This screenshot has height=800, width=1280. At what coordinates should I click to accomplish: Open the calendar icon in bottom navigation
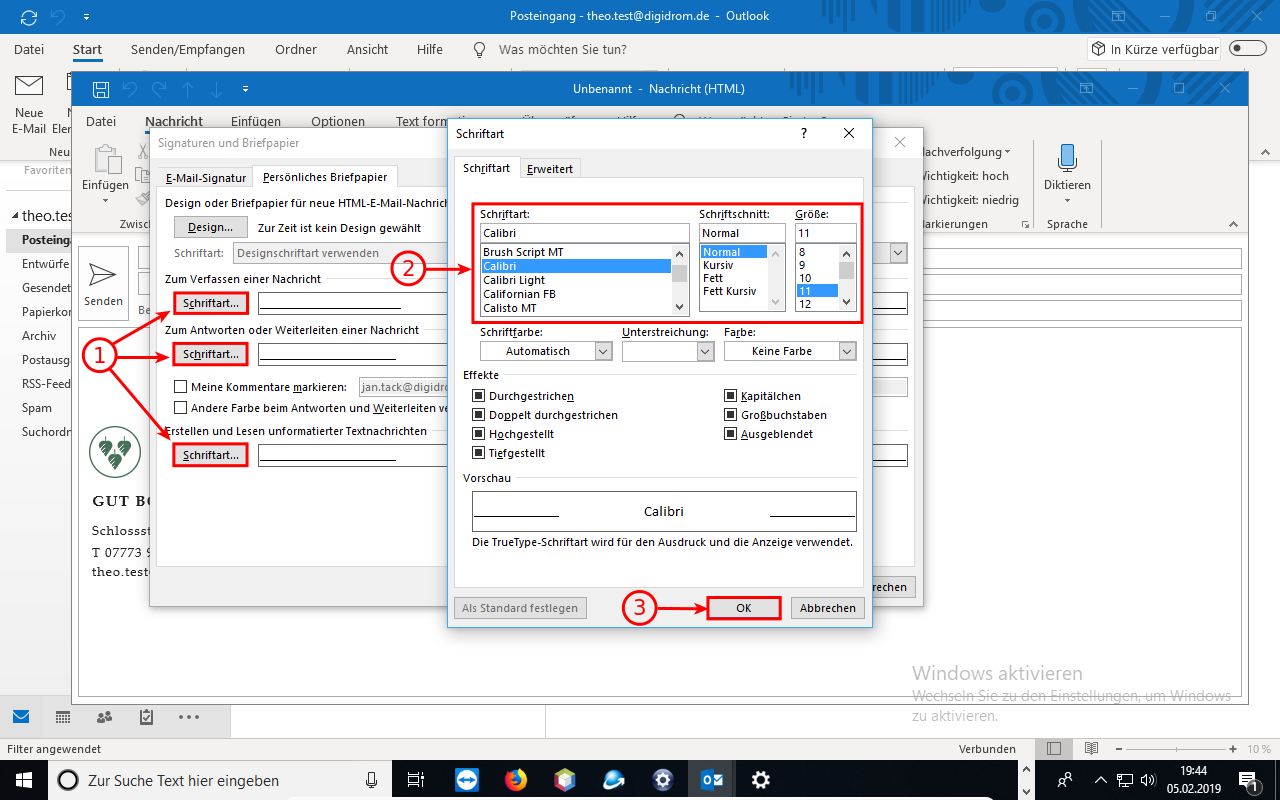62,717
